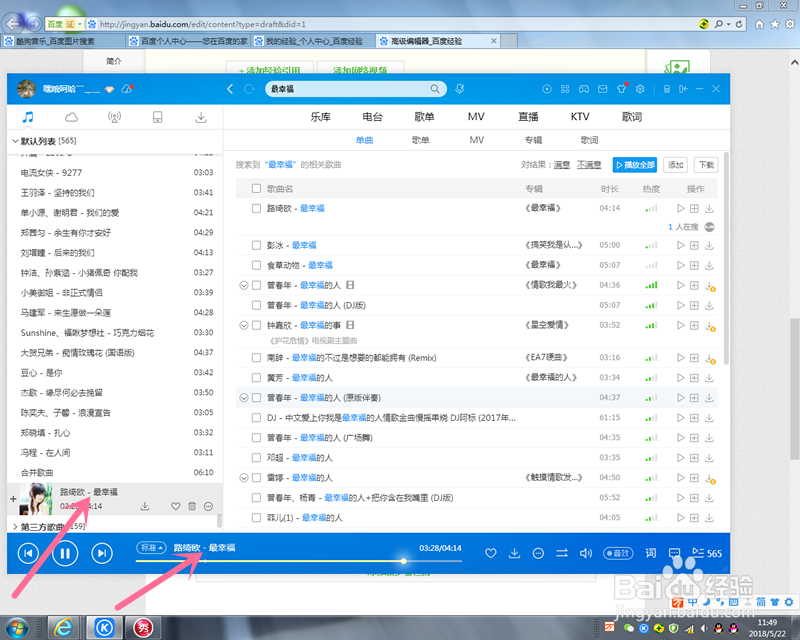Click the volume speaker icon
800x640 pixels.
586,553
